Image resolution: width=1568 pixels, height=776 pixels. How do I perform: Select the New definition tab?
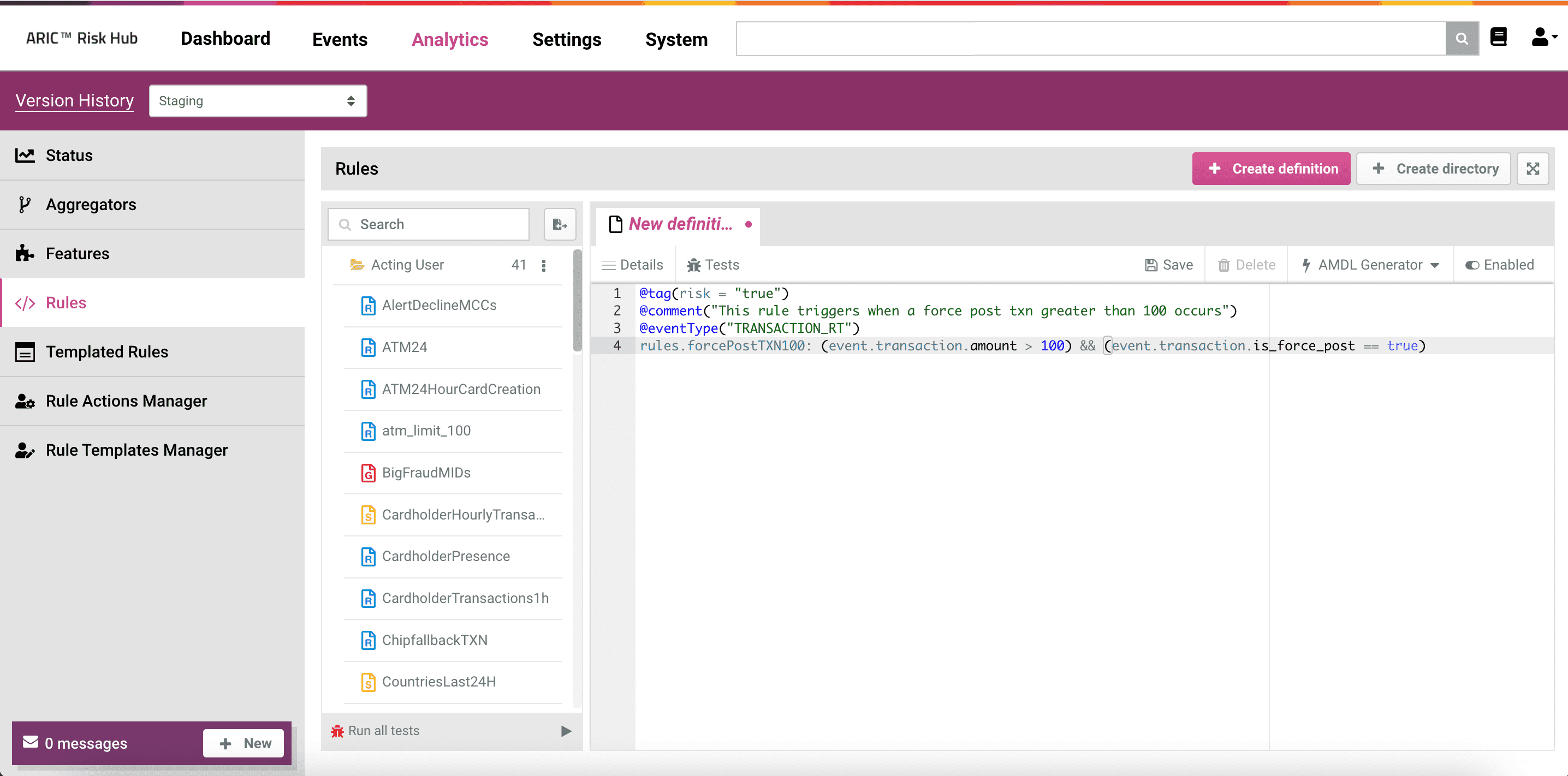pos(678,225)
